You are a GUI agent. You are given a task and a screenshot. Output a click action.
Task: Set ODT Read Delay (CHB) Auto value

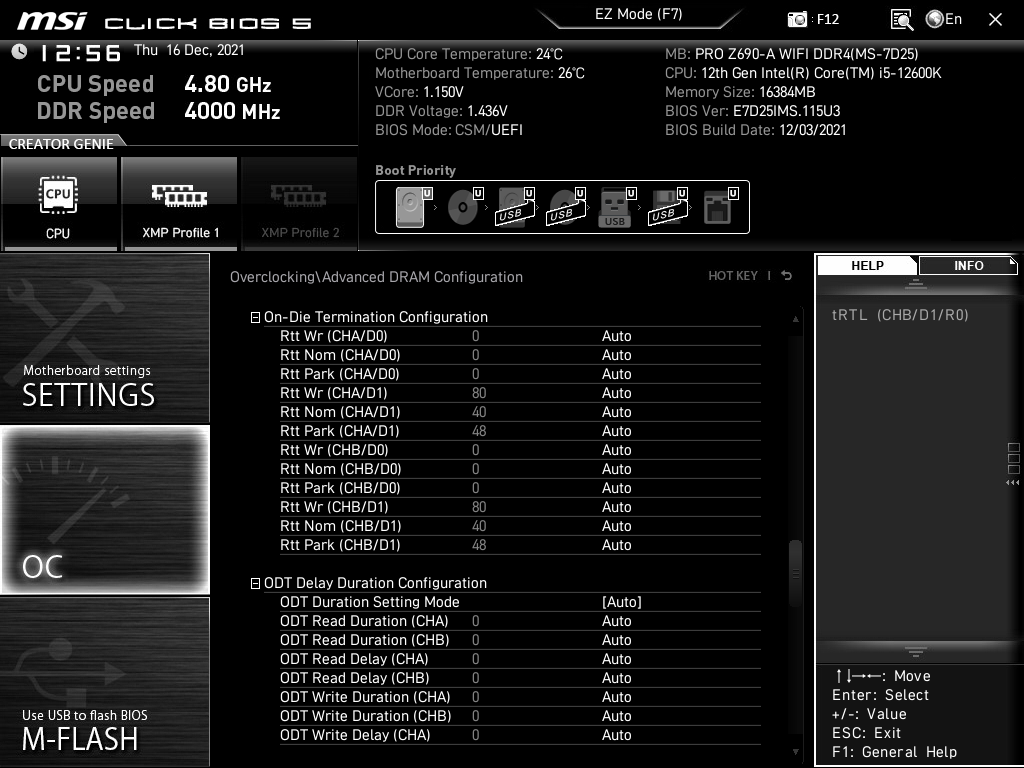(x=616, y=678)
